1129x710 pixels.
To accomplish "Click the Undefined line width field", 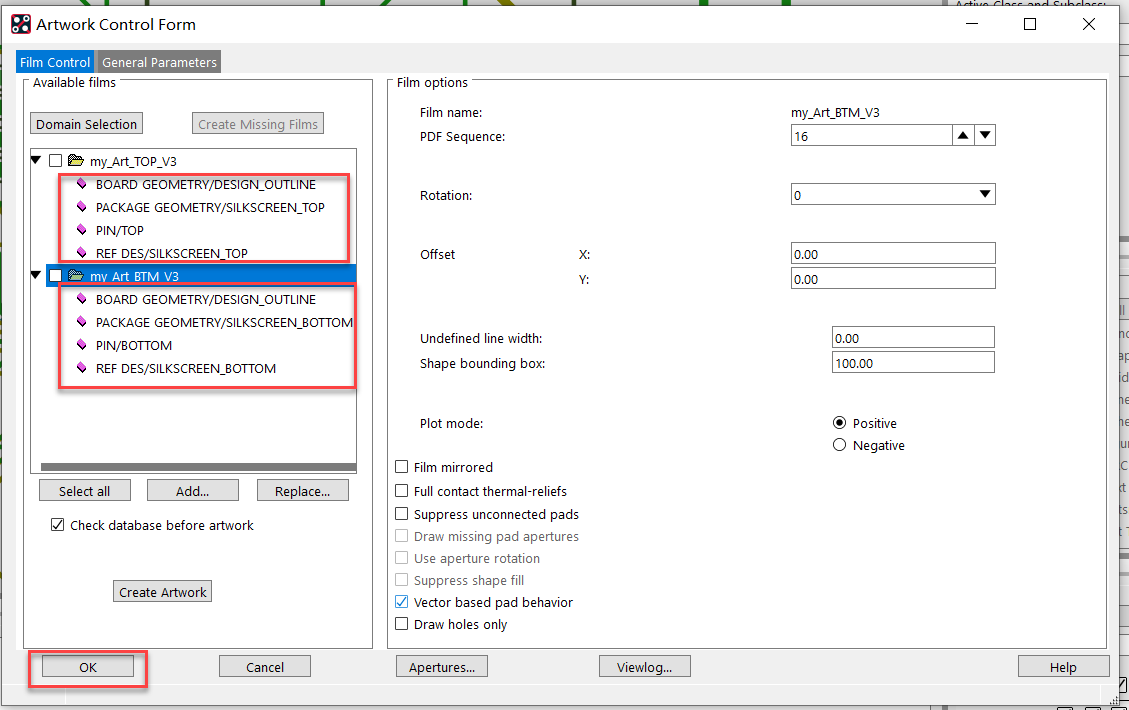I will 912,338.
